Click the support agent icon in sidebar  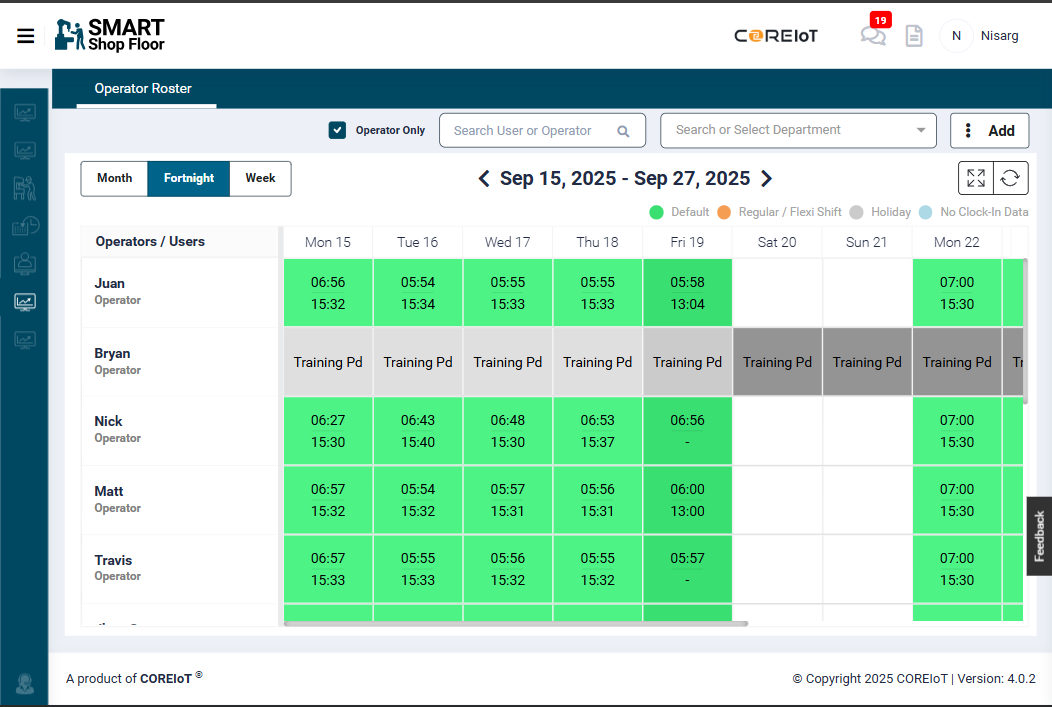click(24, 684)
